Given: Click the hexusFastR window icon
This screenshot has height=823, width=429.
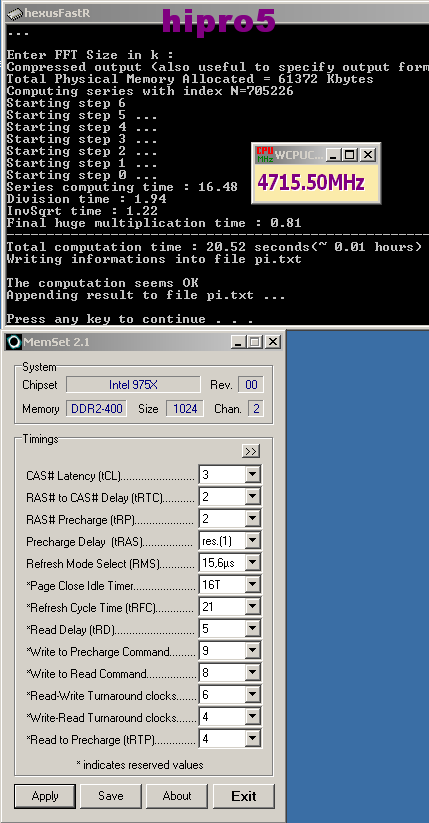Looking at the screenshot, I should [14, 14].
